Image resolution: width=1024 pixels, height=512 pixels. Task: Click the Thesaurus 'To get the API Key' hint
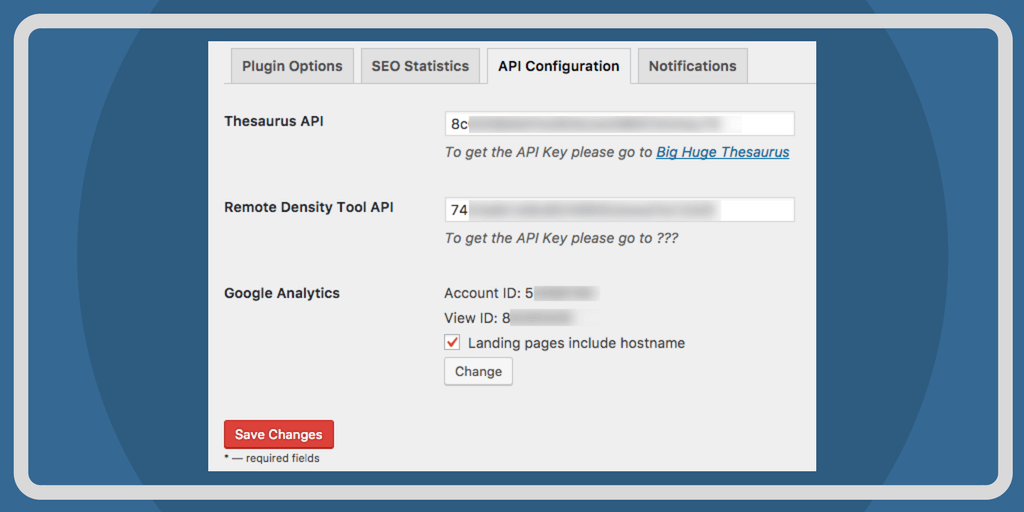point(548,152)
